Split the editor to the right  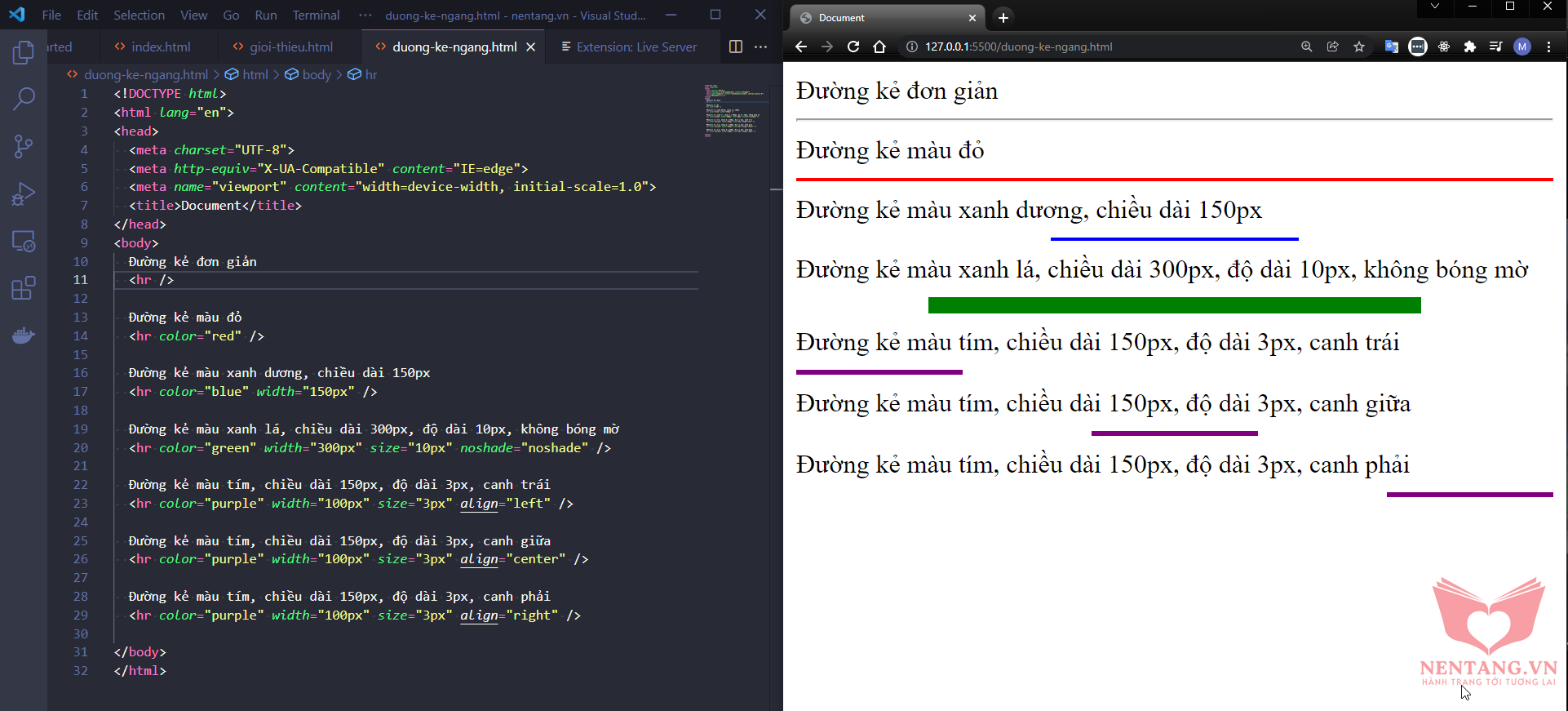735,47
